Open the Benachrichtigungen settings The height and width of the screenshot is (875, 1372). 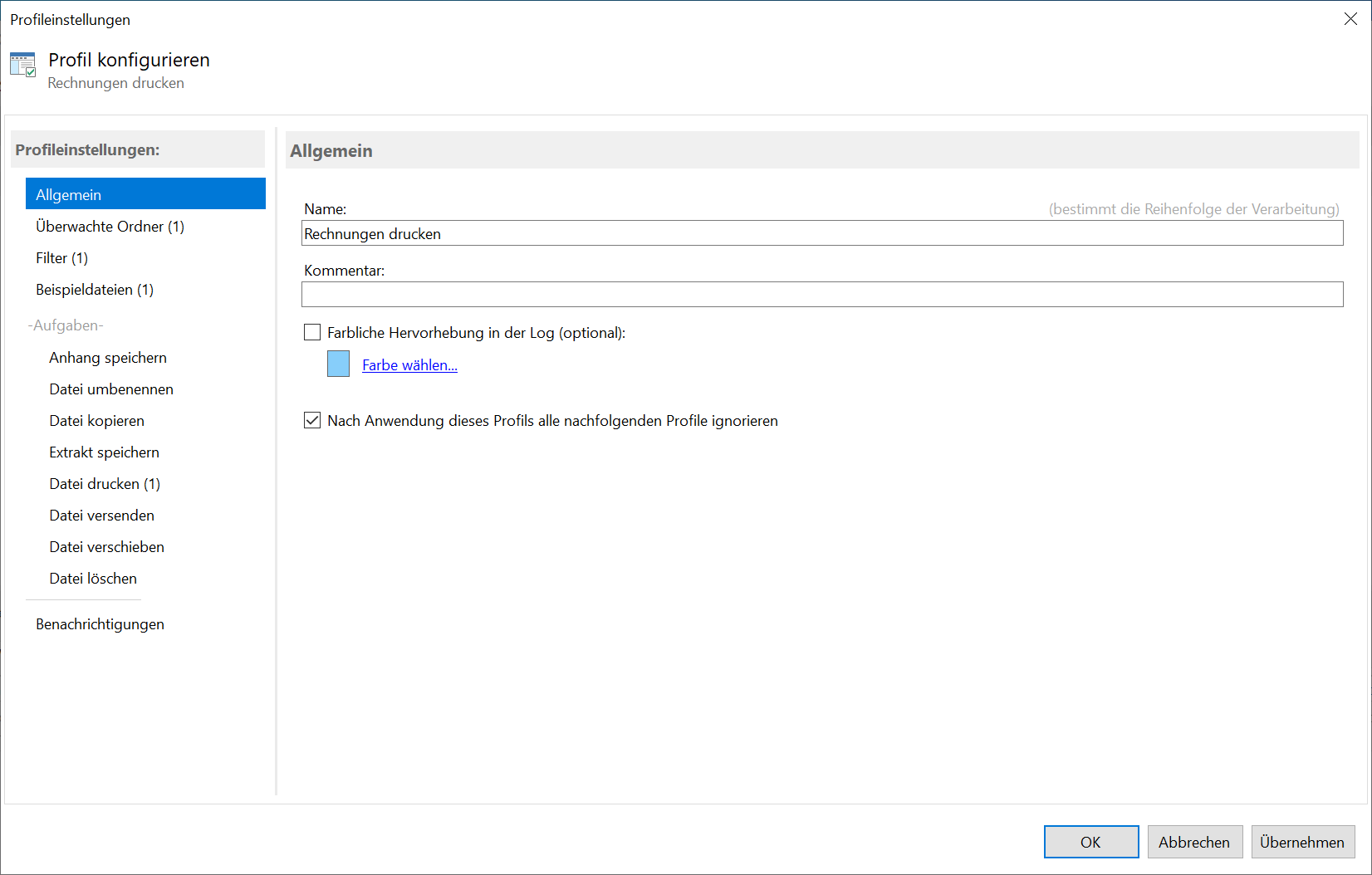pos(100,624)
